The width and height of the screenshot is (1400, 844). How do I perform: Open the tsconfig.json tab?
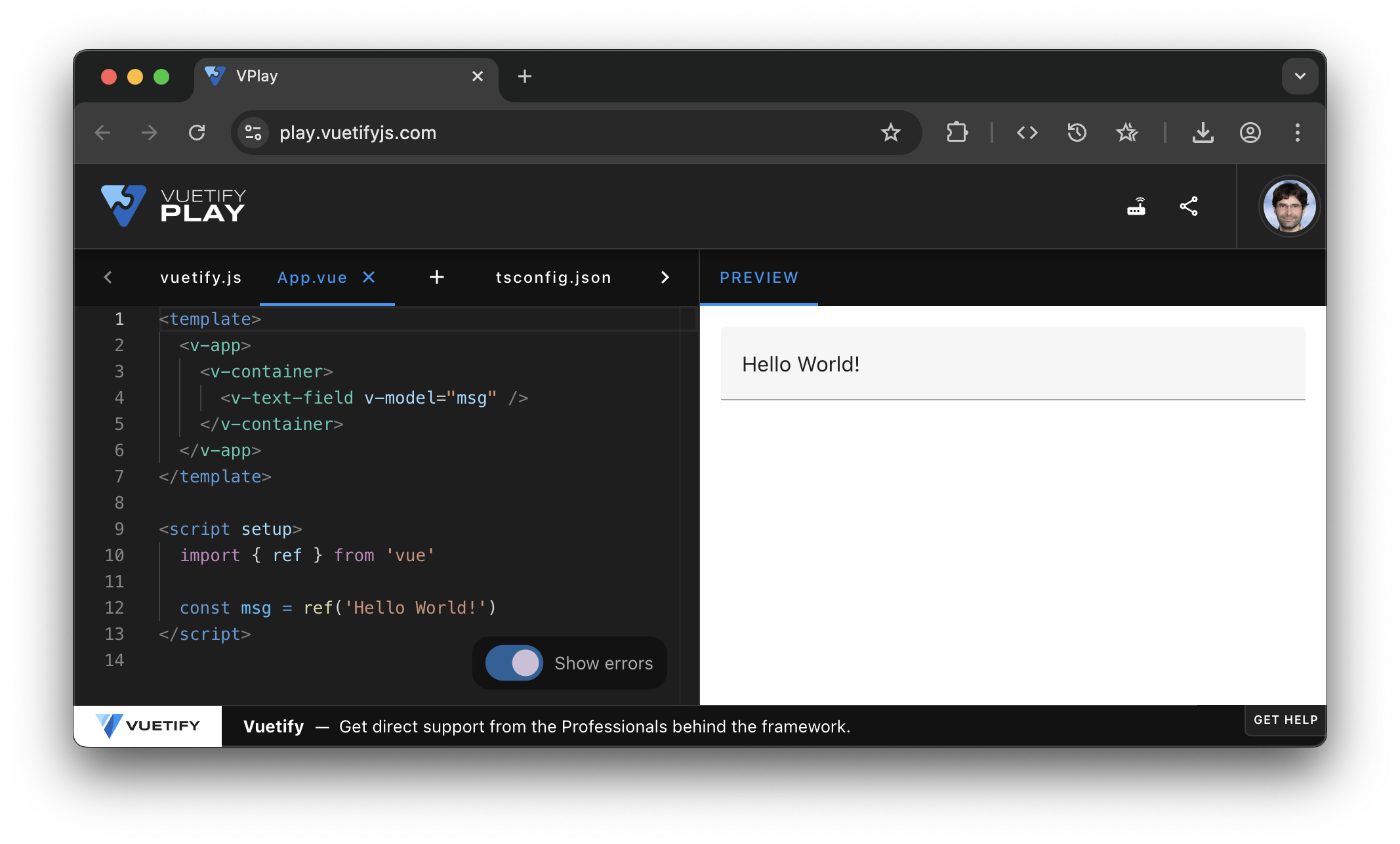554,278
